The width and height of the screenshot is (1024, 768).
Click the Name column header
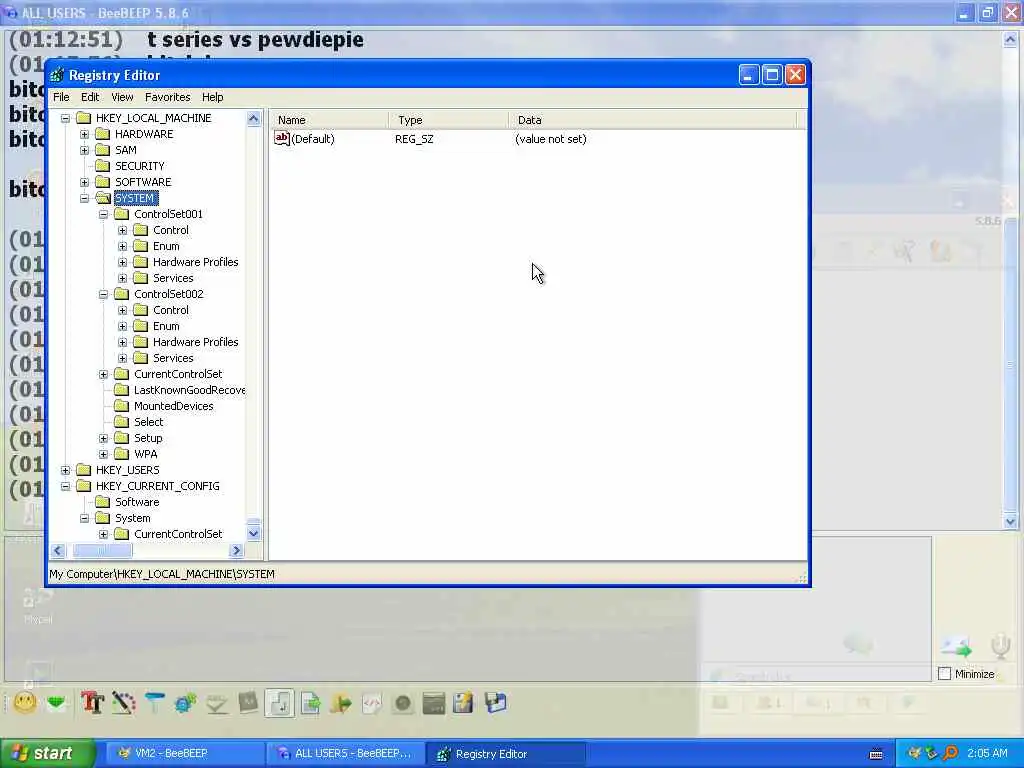[x=330, y=120]
